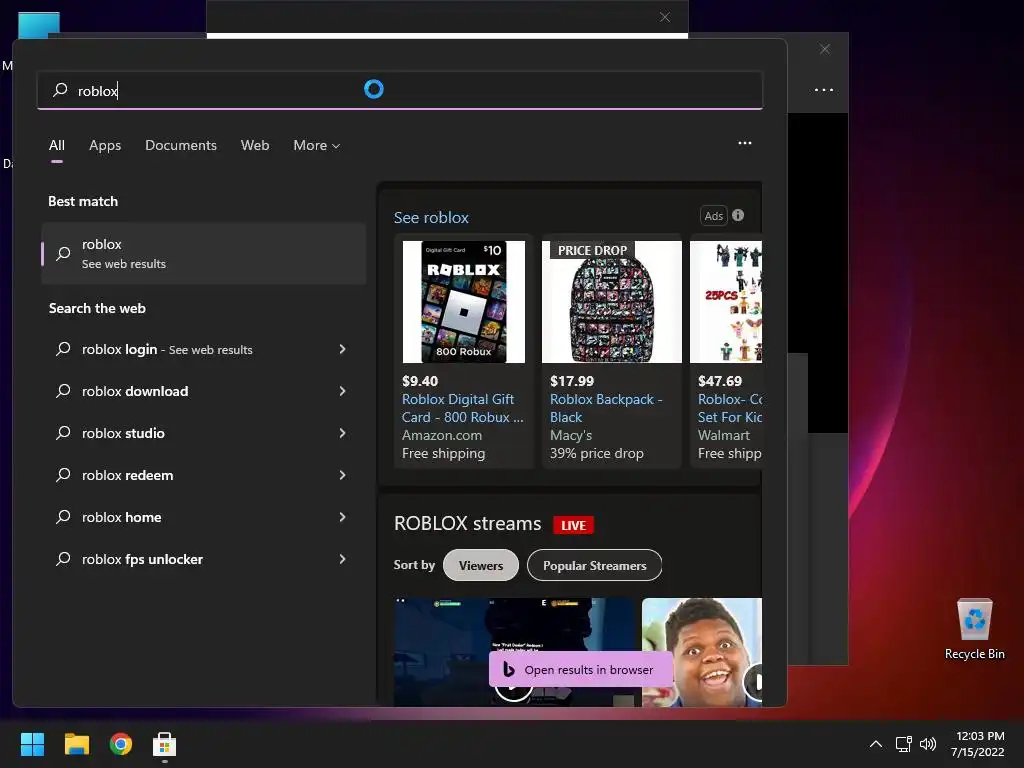Expand roblox studio suggestion chevron
This screenshot has width=1024, height=768.
point(342,432)
